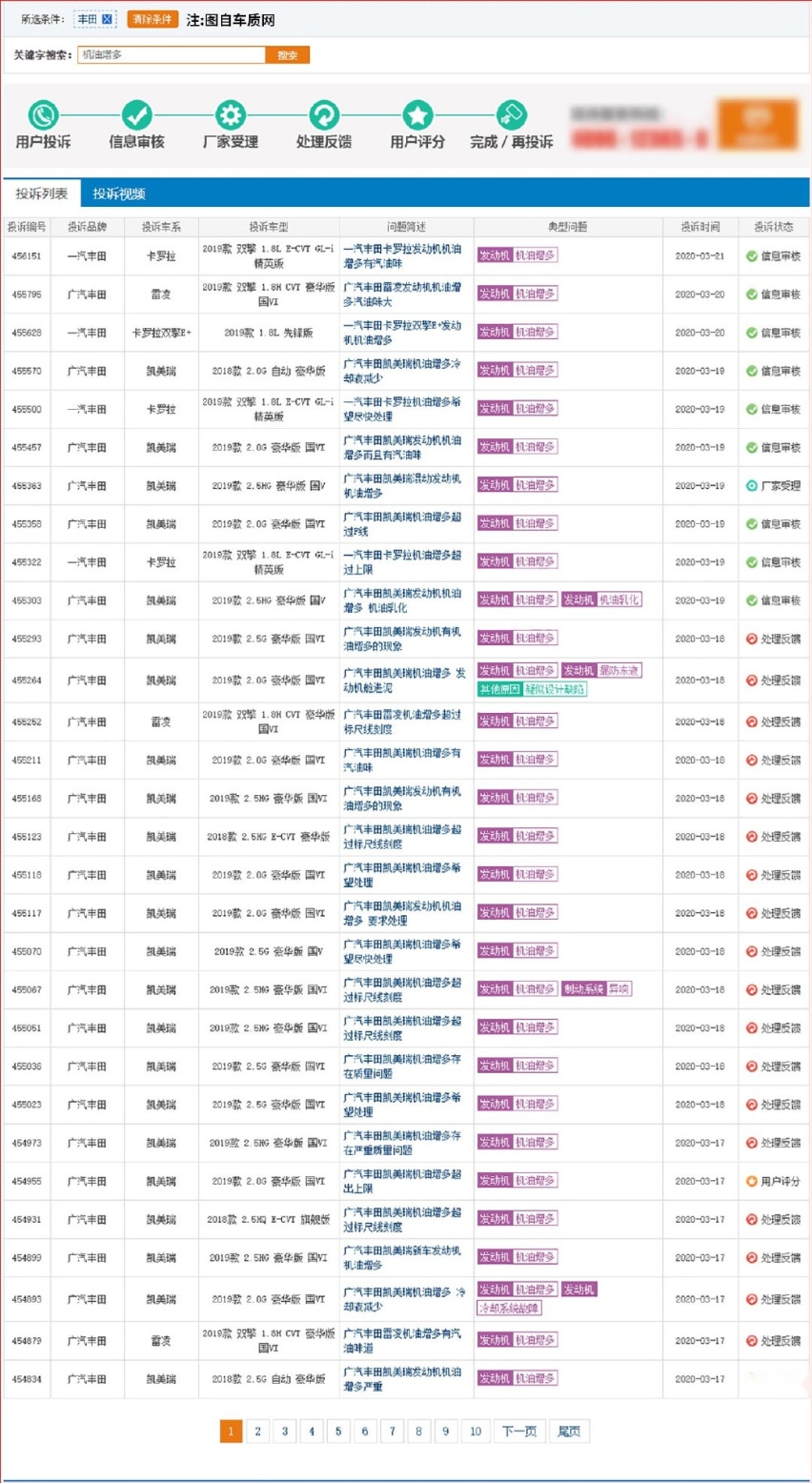
Task: Click the red 处理反馈 icon in row 455293
Action: (751, 639)
